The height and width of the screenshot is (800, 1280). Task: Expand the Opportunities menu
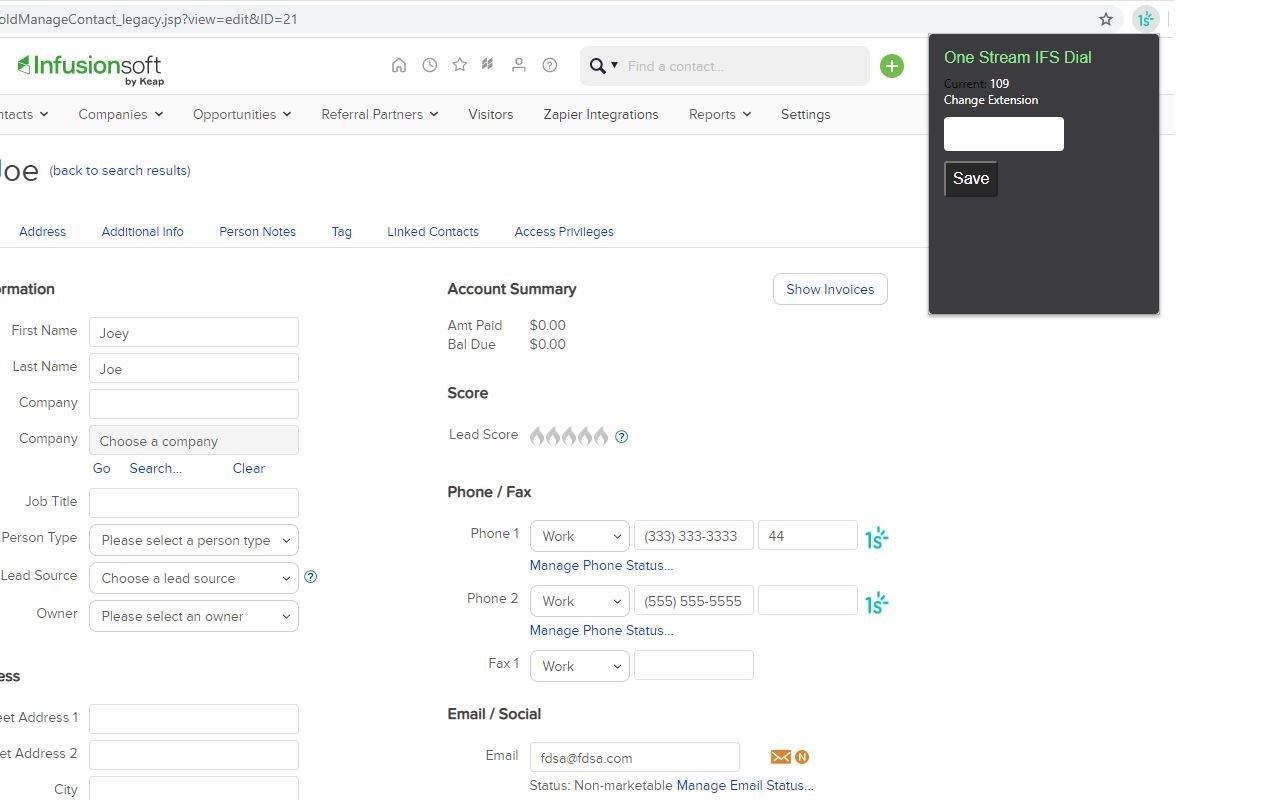242,114
